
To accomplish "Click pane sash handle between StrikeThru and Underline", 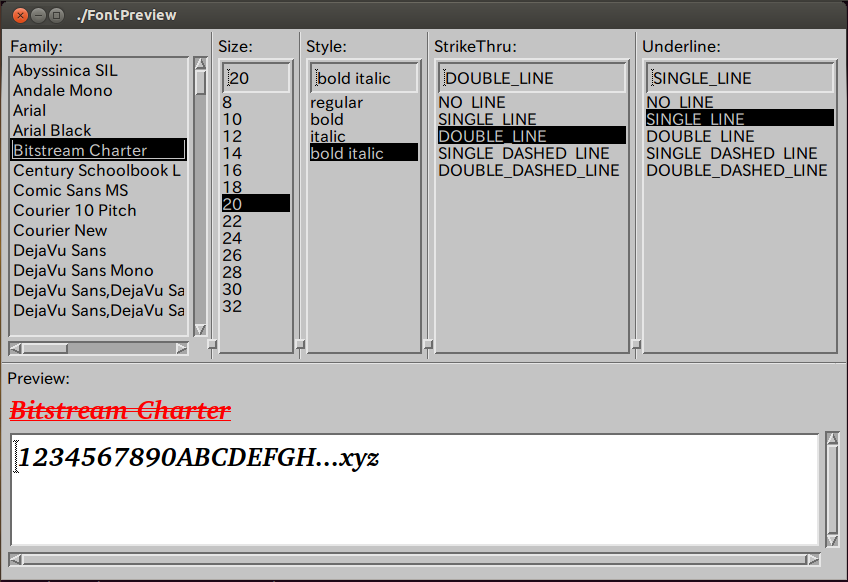I will (636, 344).
